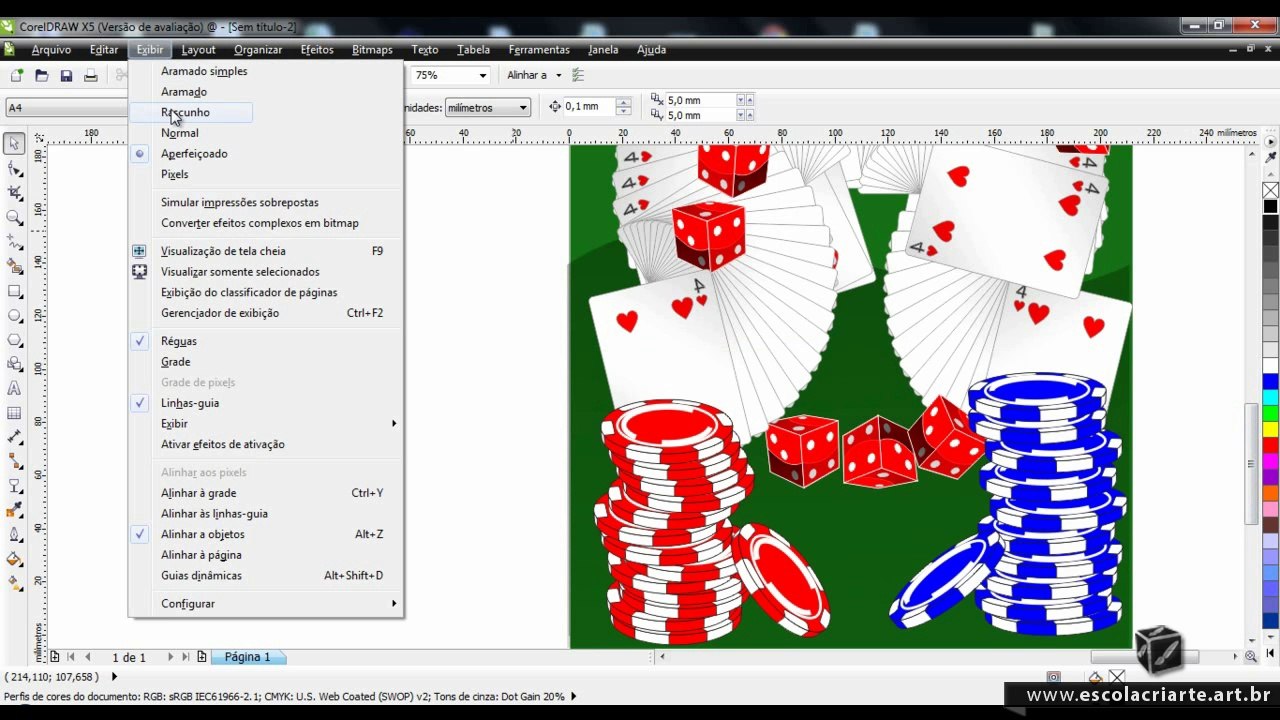Open the Efeitos menu

point(317,49)
